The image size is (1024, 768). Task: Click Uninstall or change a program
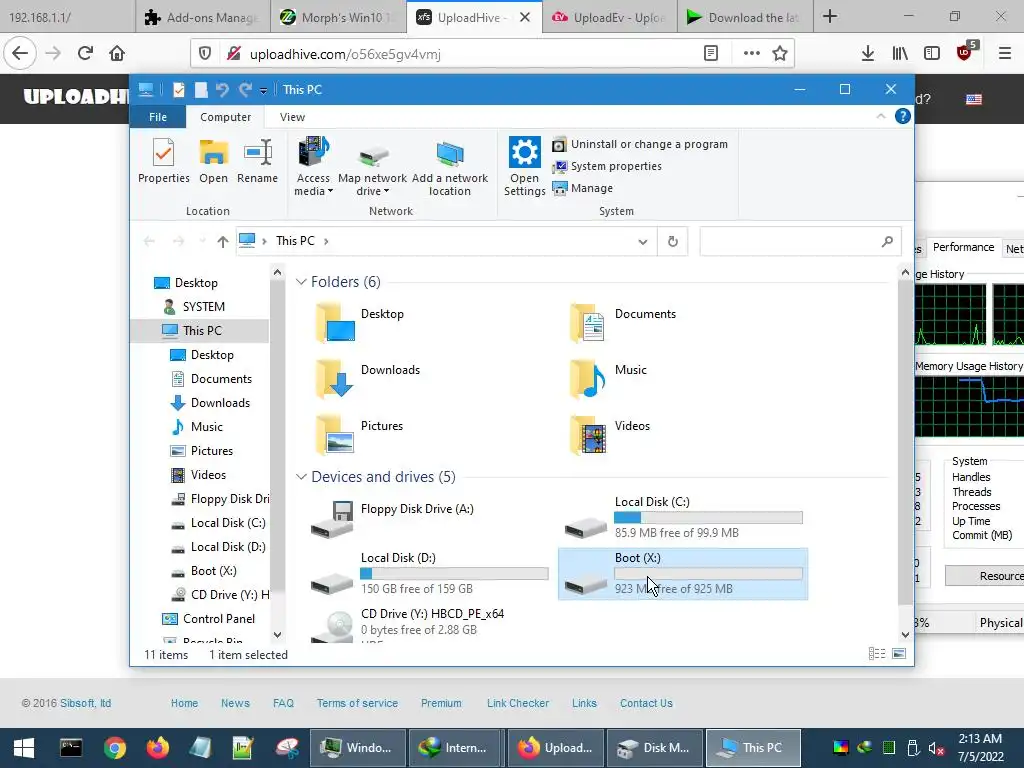tap(640, 144)
